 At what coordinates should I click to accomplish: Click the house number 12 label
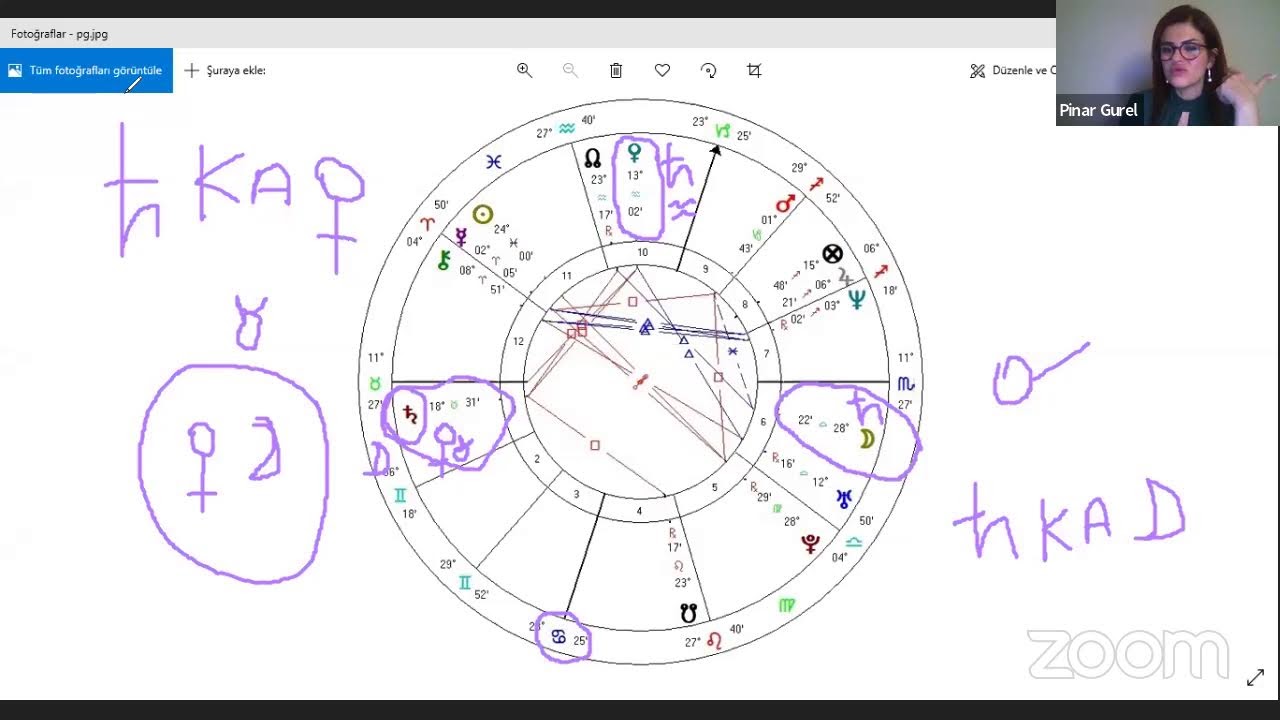[x=518, y=341]
